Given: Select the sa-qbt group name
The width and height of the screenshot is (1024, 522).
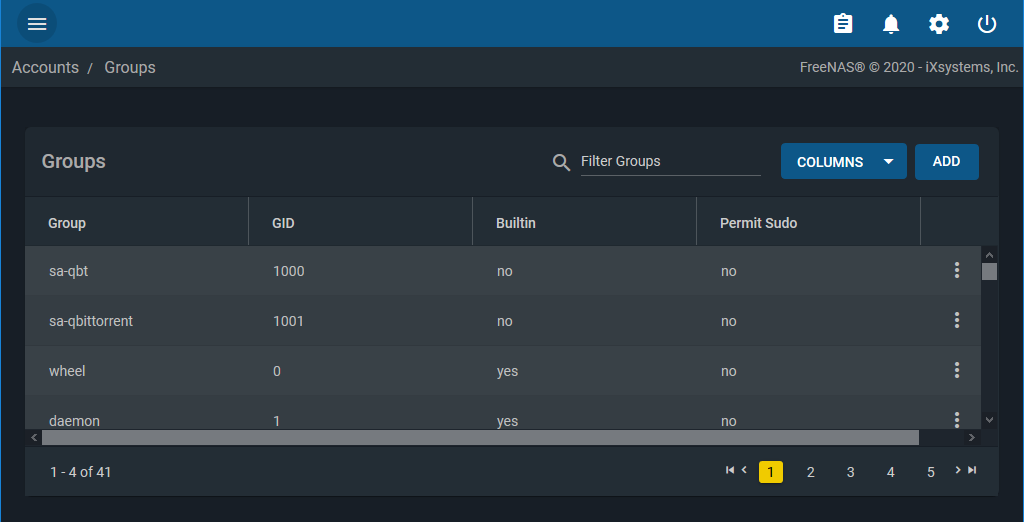Looking at the screenshot, I should (x=69, y=270).
